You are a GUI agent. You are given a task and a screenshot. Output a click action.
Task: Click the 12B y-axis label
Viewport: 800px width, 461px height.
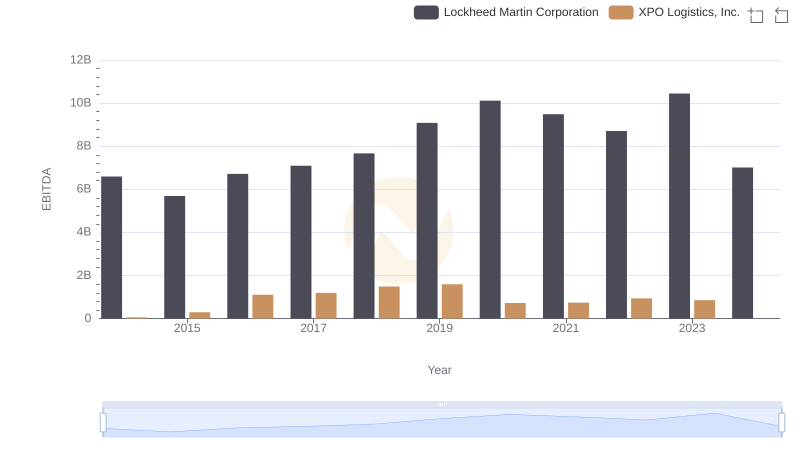[81, 60]
